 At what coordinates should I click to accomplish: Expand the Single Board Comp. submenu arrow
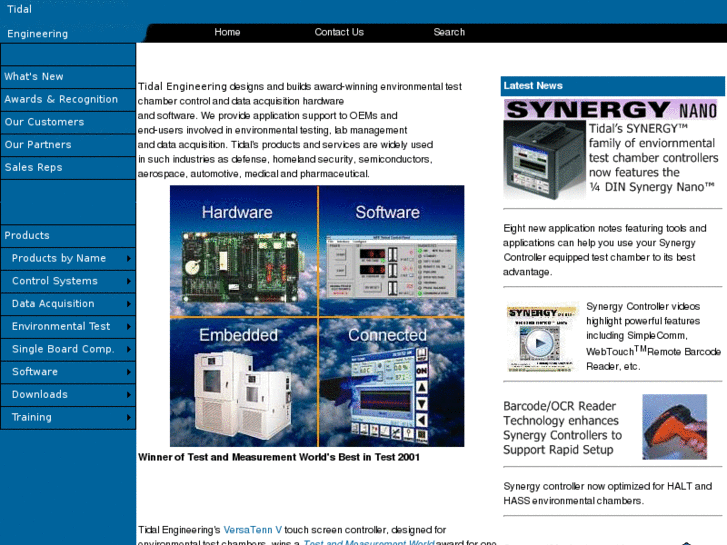[129, 349]
